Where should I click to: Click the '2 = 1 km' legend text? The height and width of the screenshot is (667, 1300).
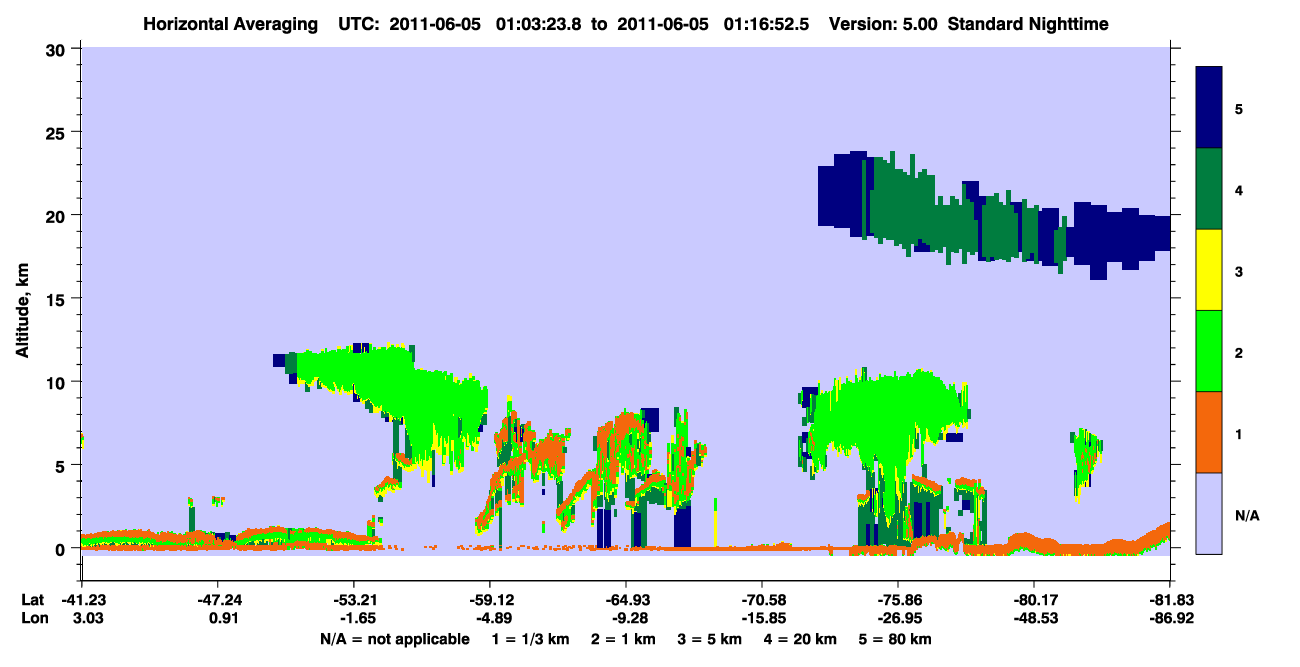click(x=623, y=639)
